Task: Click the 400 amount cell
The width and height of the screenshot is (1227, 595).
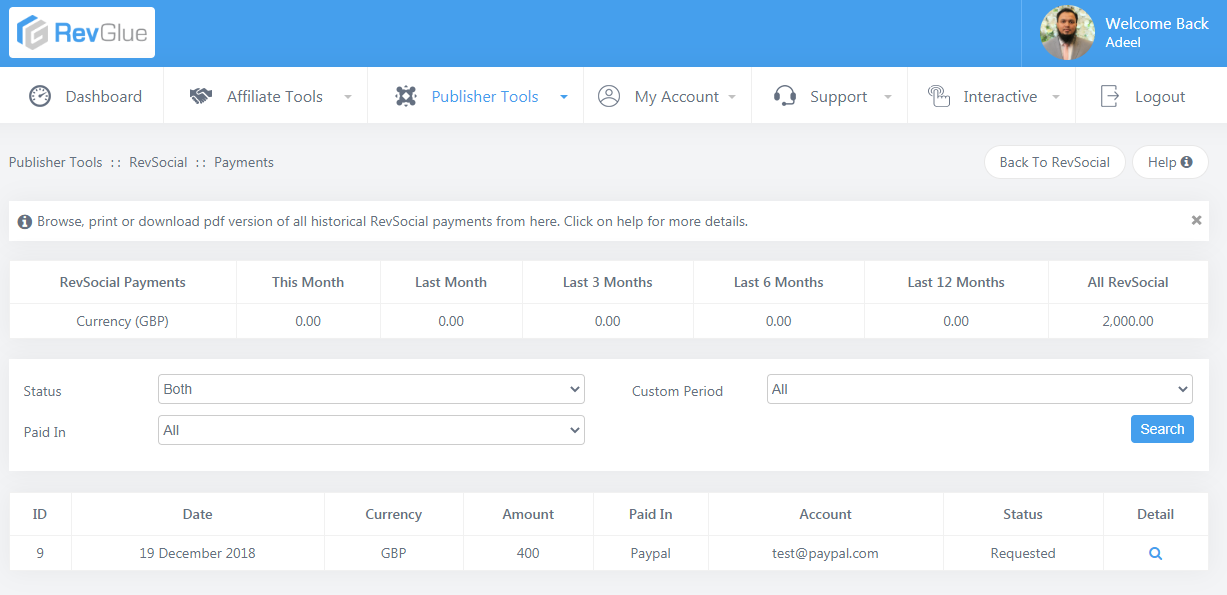Action: 528,553
